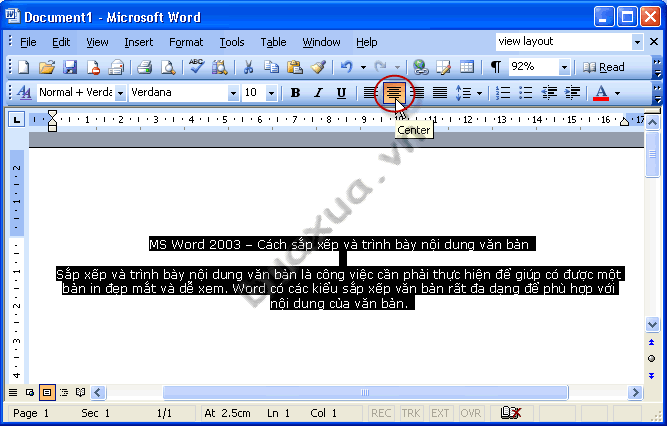The height and width of the screenshot is (426, 667).
Task: Open the font size dropdown
Action: point(271,93)
